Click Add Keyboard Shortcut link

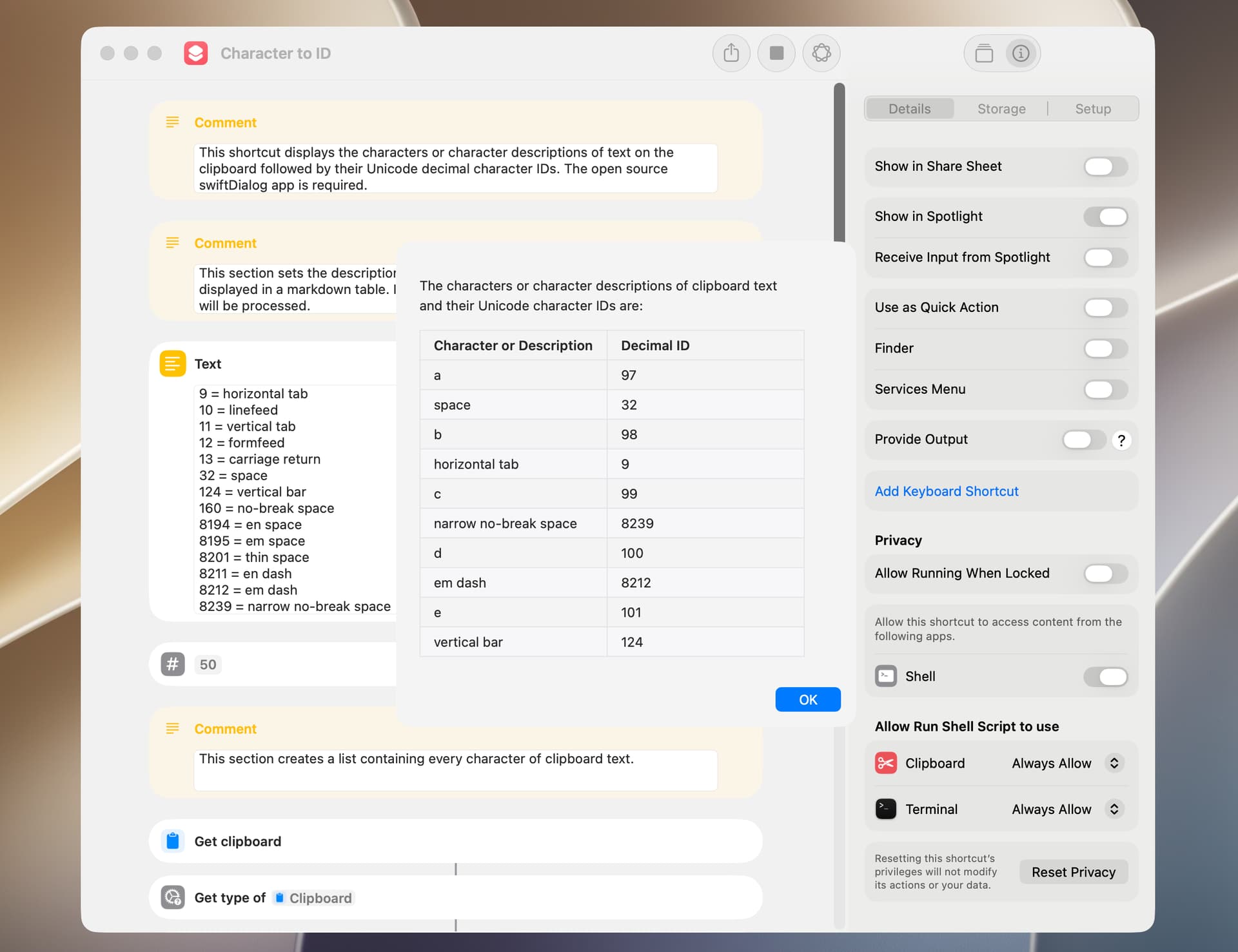pyautogui.click(x=946, y=491)
